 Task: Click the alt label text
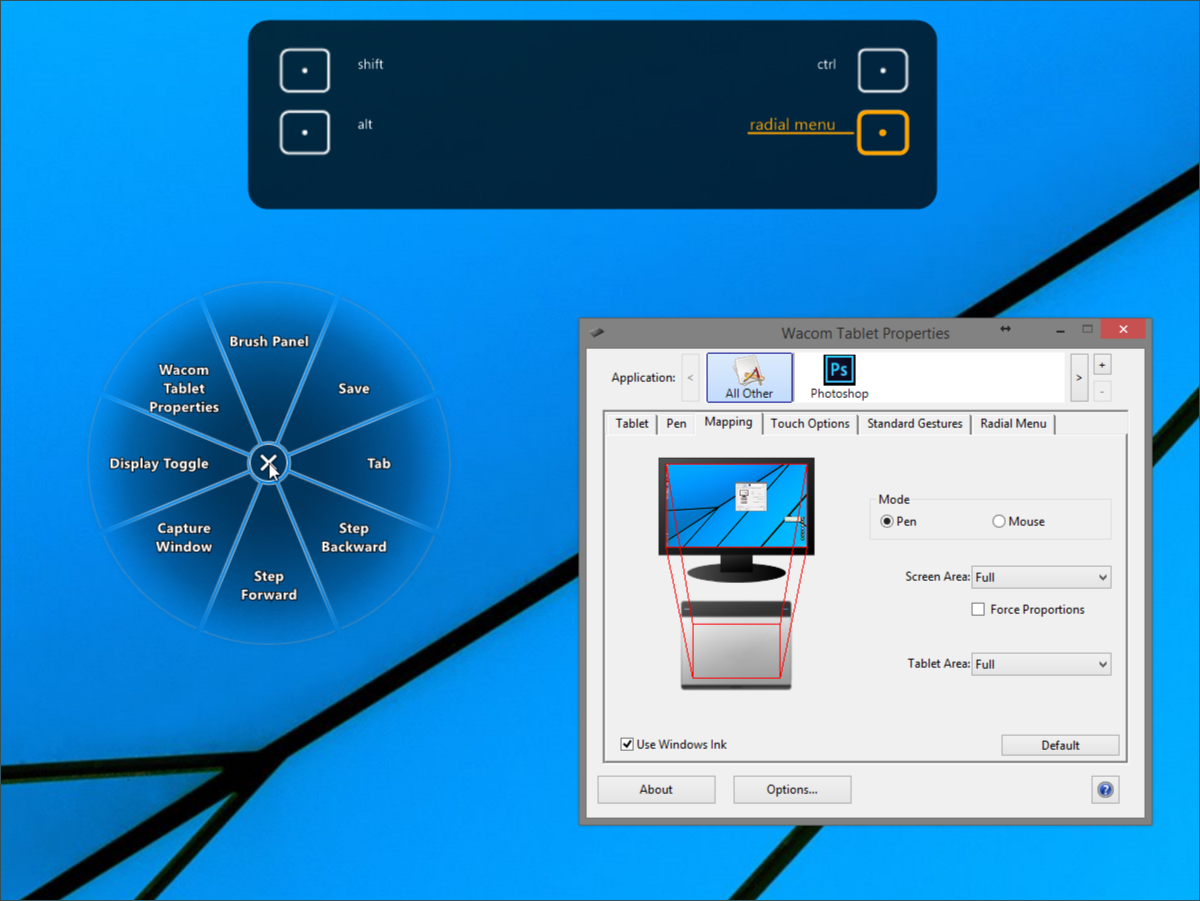(365, 125)
